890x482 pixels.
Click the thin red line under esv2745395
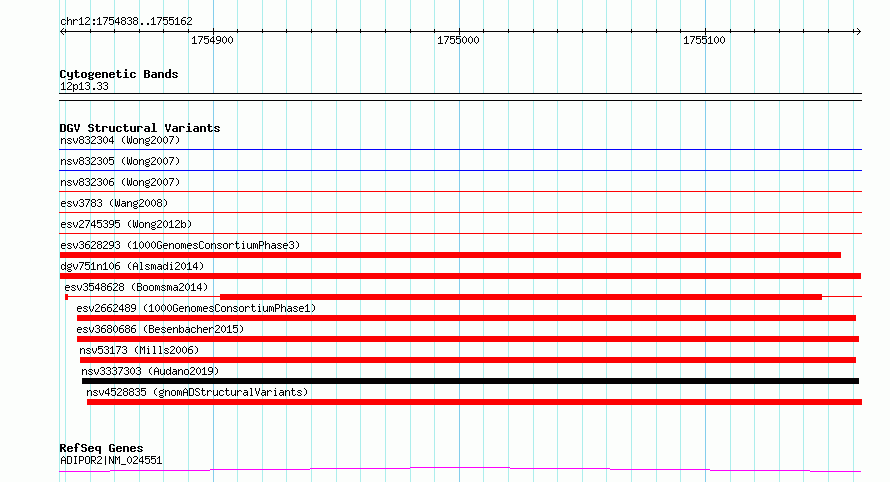pos(460,233)
